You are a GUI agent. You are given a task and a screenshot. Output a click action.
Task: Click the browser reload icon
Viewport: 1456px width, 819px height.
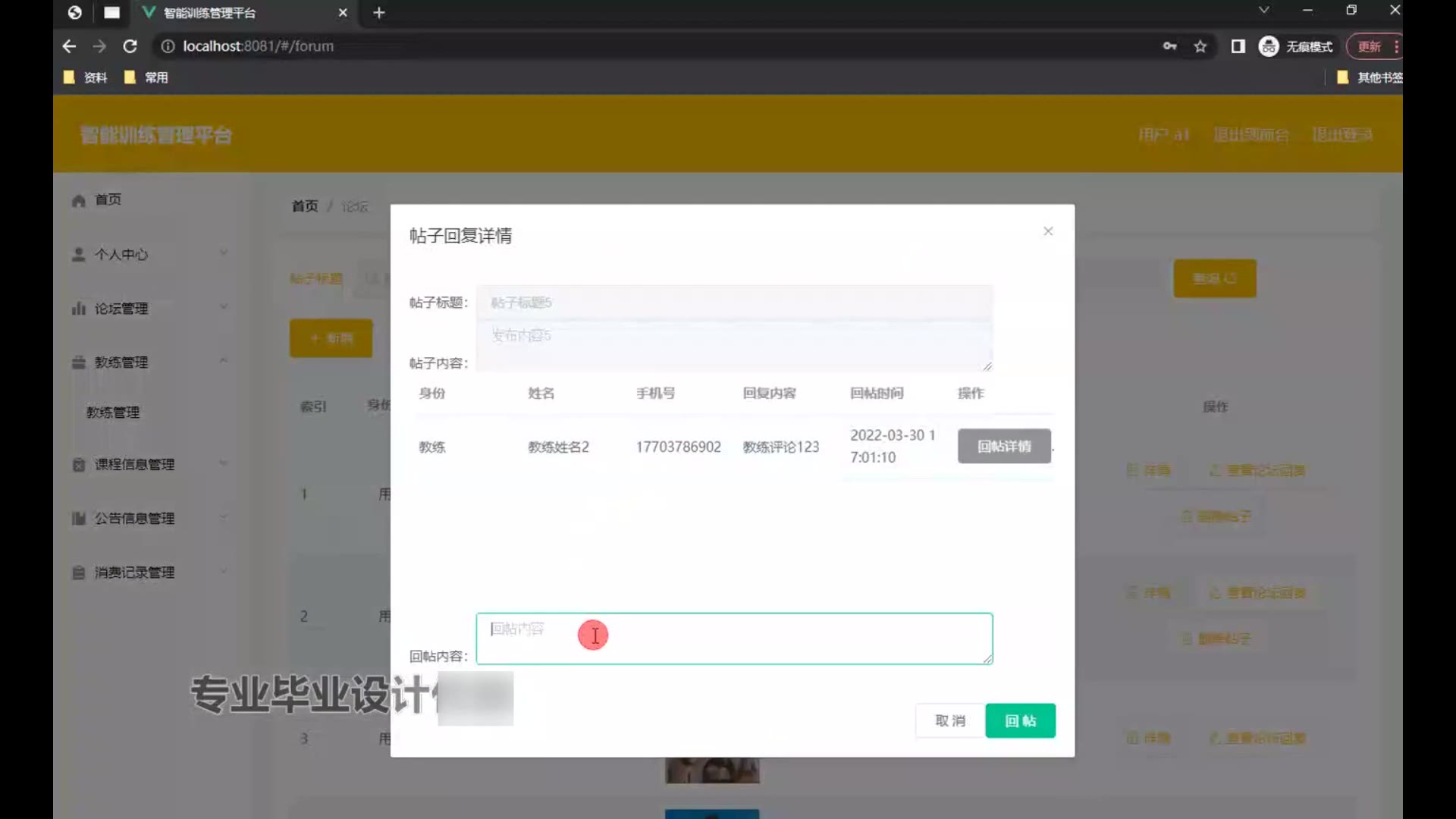coord(130,46)
